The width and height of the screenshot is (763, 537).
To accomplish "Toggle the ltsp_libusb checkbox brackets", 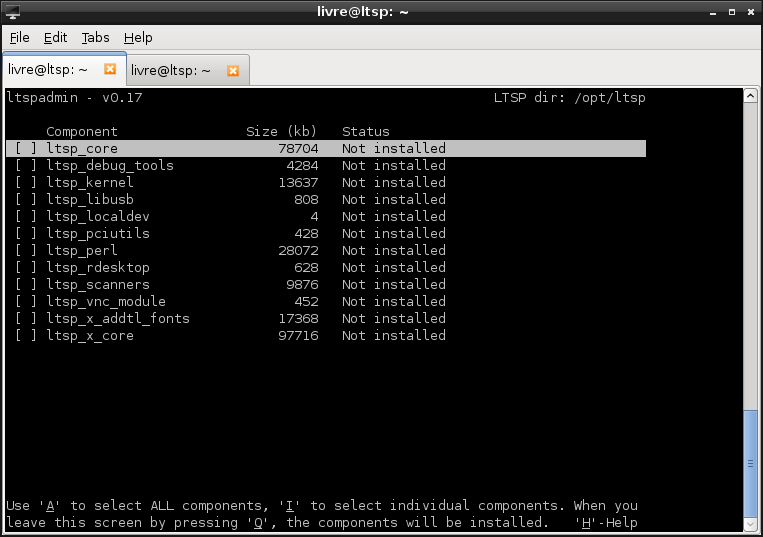I will pyautogui.click(x=26, y=199).
